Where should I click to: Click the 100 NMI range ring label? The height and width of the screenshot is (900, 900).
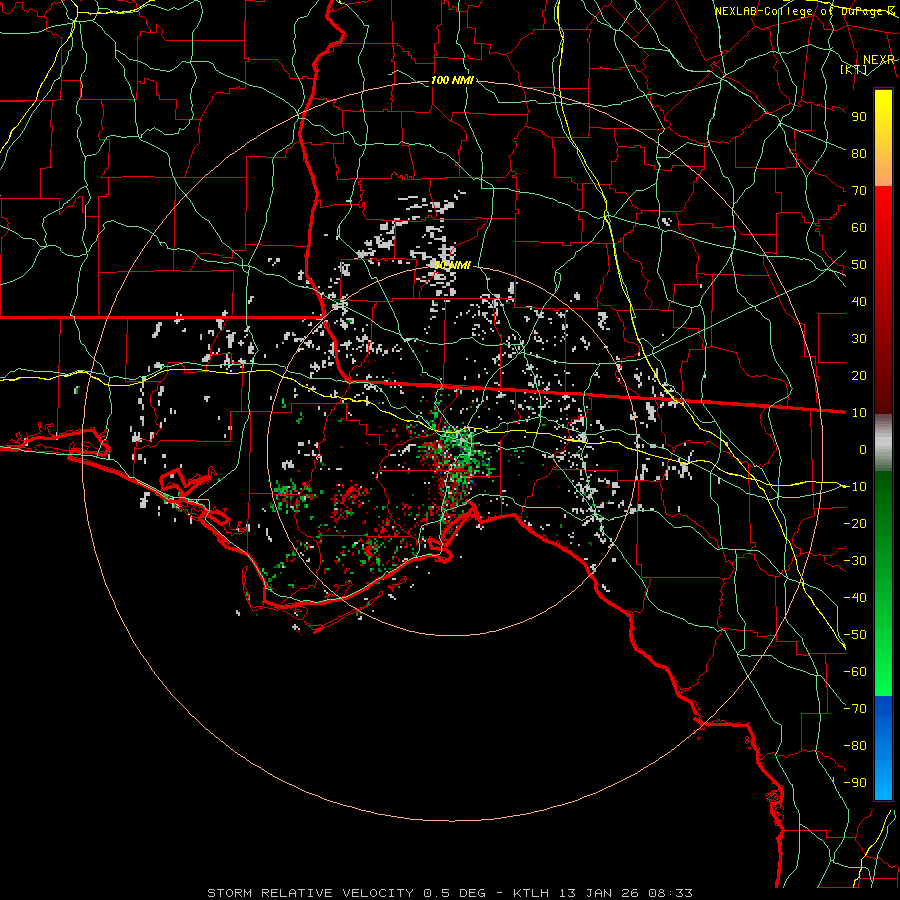(x=452, y=80)
